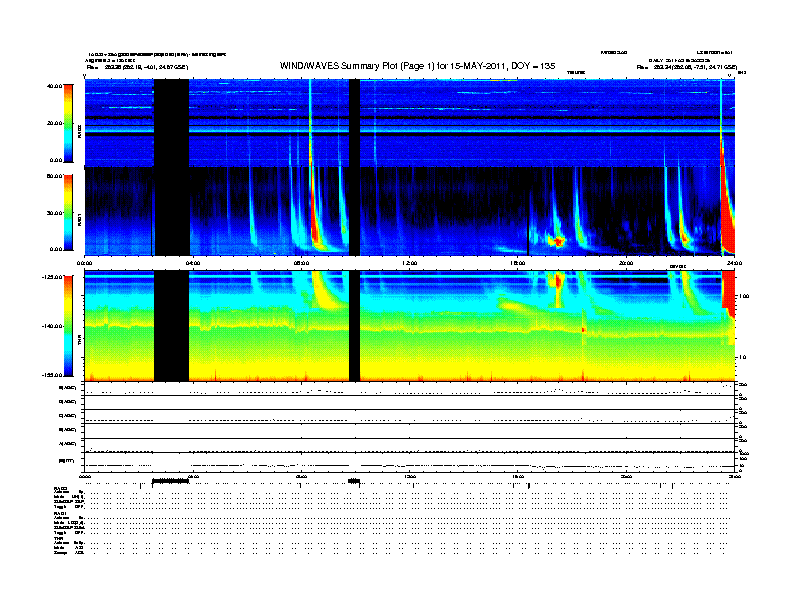Screen dimensions: 792x612
Task: Click the RAD1 color scale bar
Action: click(68, 213)
